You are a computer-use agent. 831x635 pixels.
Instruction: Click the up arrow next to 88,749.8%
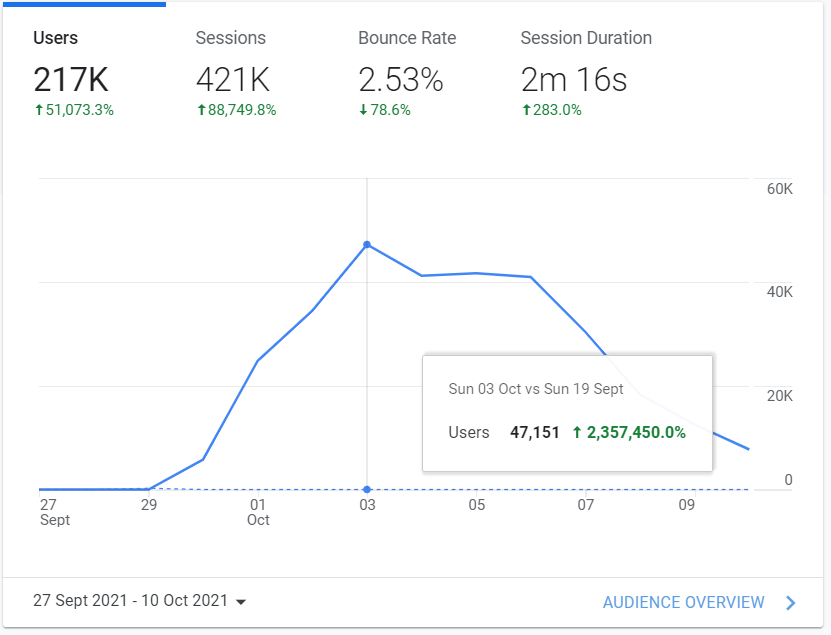(x=201, y=110)
